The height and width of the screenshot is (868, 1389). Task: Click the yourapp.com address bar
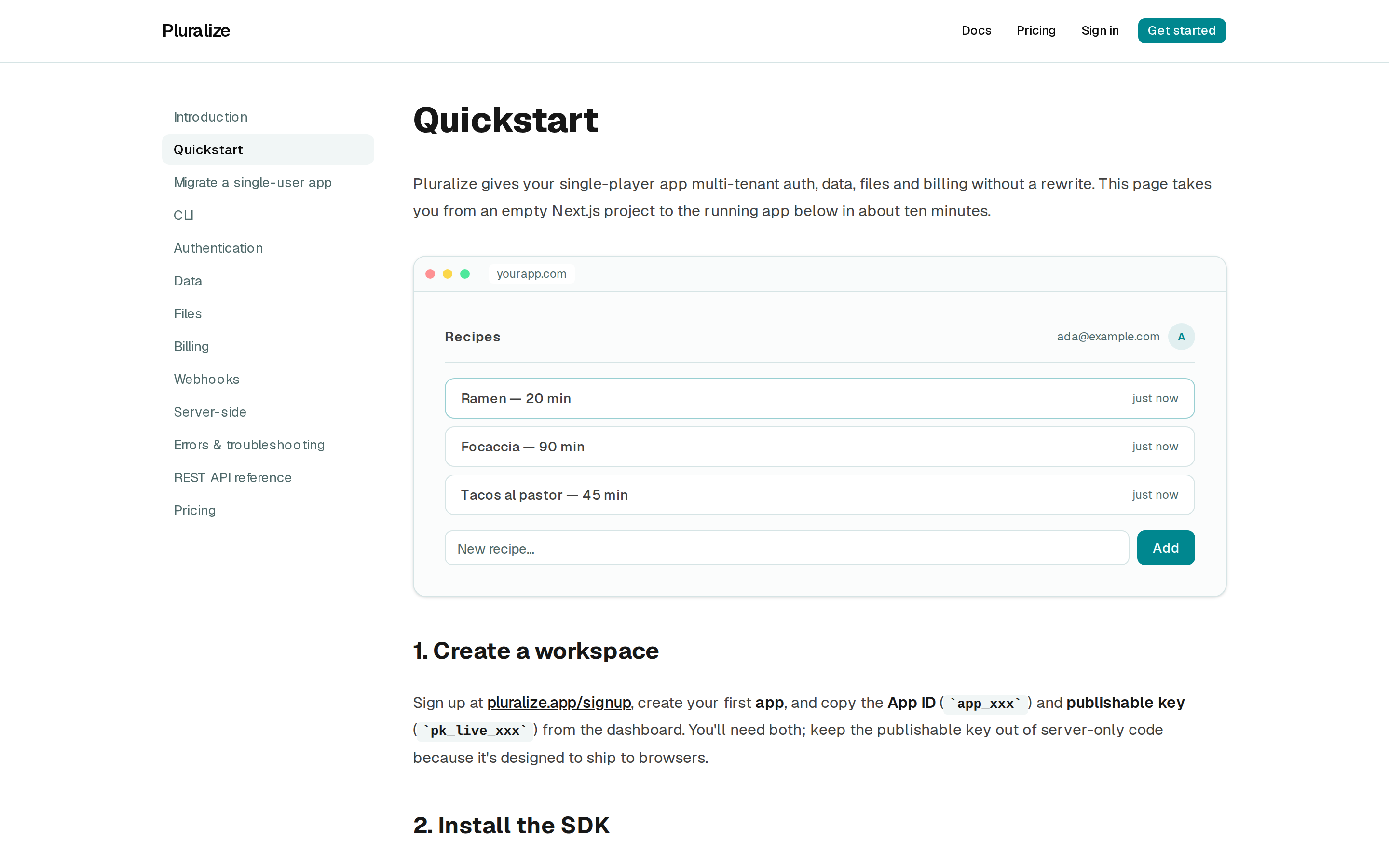tap(531, 274)
